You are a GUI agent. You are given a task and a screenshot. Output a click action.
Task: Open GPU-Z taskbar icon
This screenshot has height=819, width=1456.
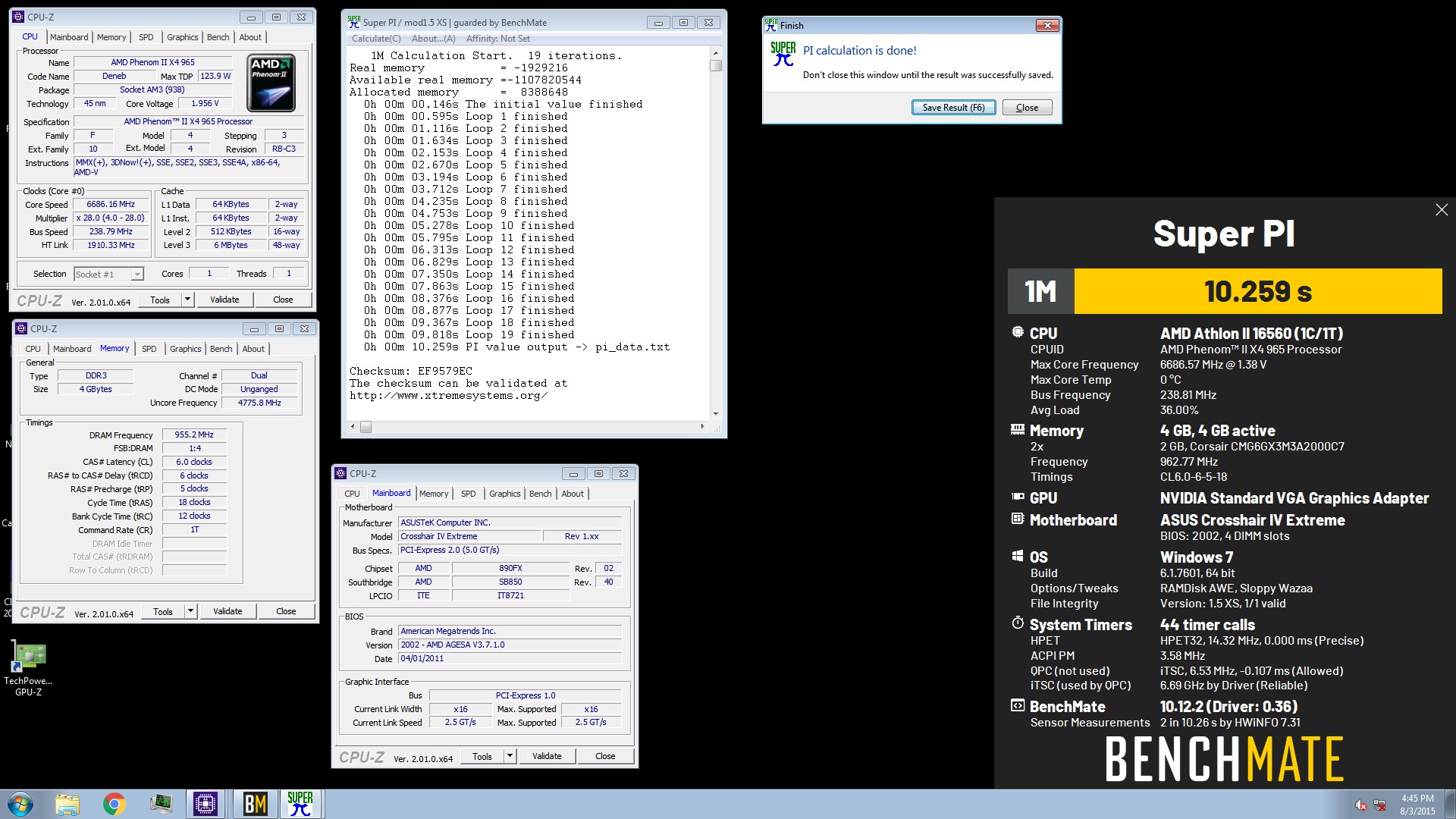pyautogui.click(x=161, y=804)
